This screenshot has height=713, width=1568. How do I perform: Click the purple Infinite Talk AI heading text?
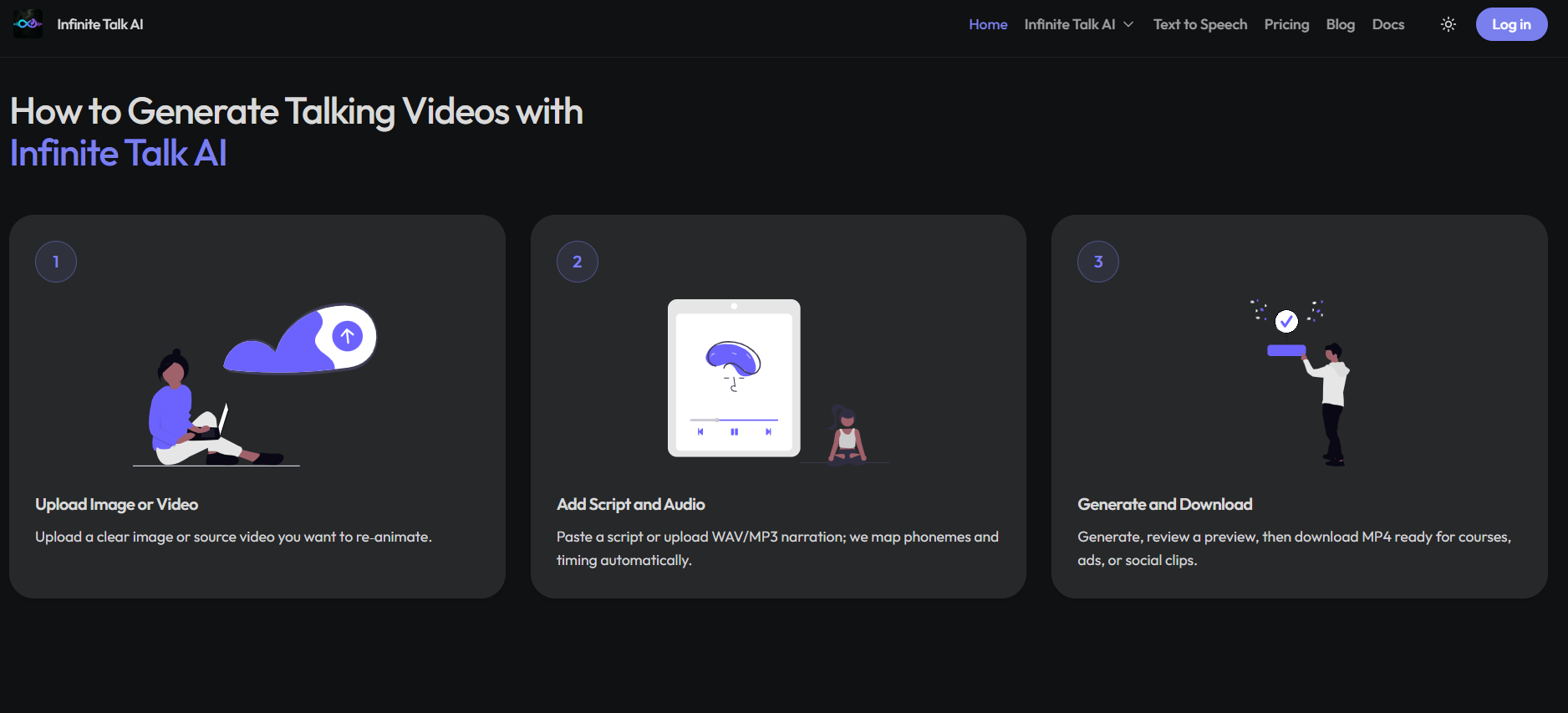click(x=119, y=153)
